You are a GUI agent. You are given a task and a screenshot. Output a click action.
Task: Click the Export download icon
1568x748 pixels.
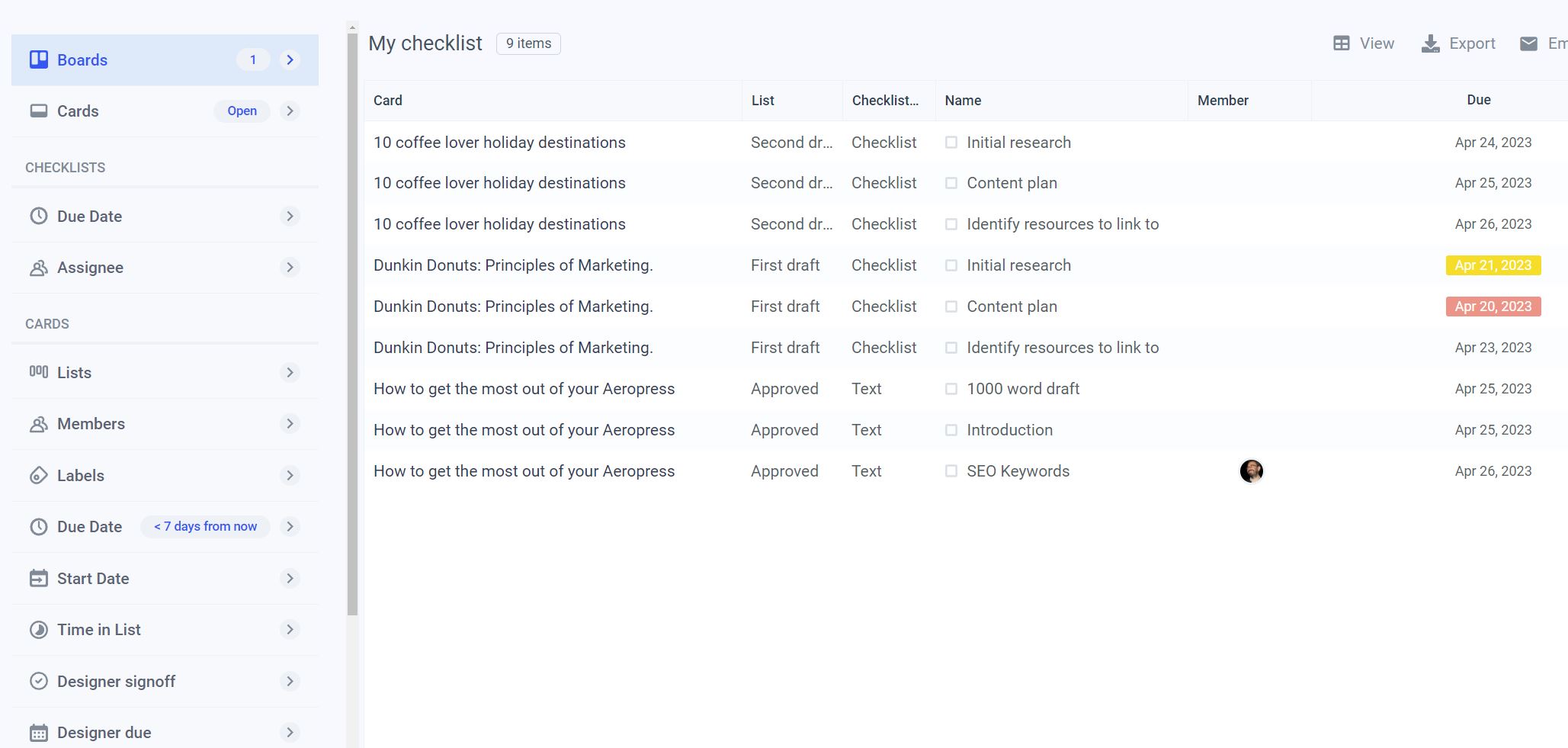[x=1431, y=43]
